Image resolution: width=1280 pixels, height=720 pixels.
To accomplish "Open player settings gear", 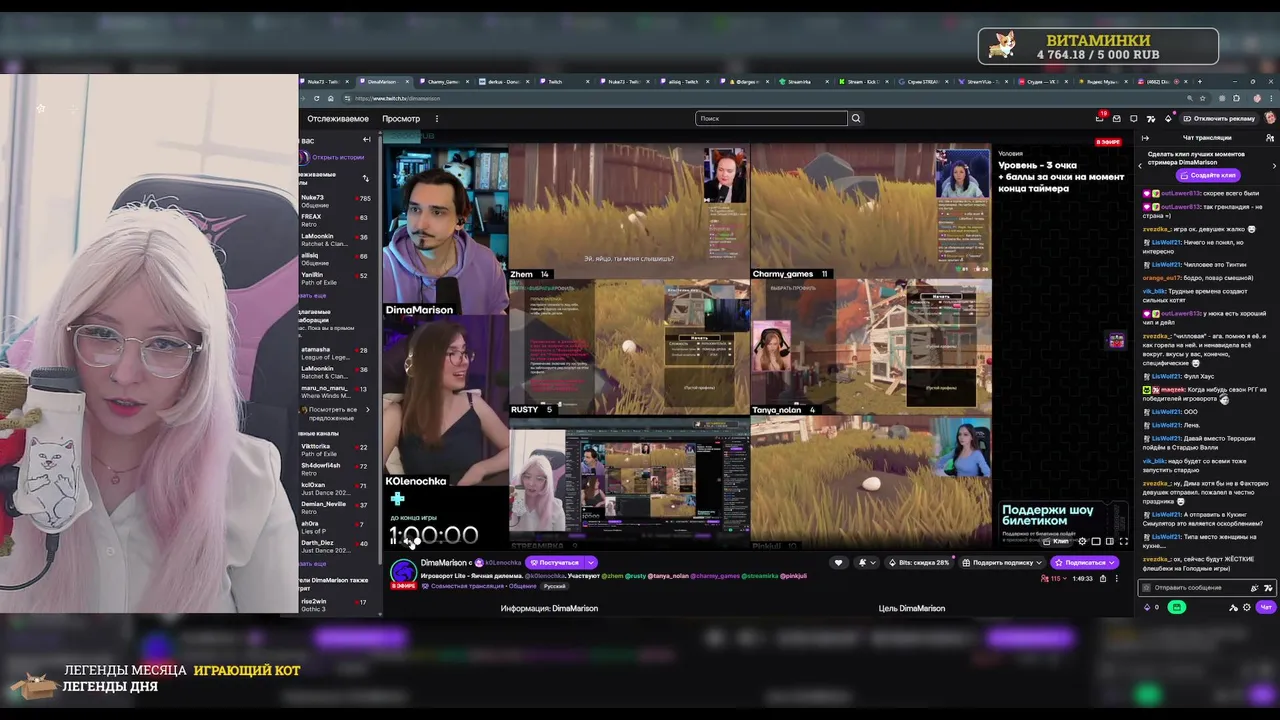I will tap(1082, 541).
